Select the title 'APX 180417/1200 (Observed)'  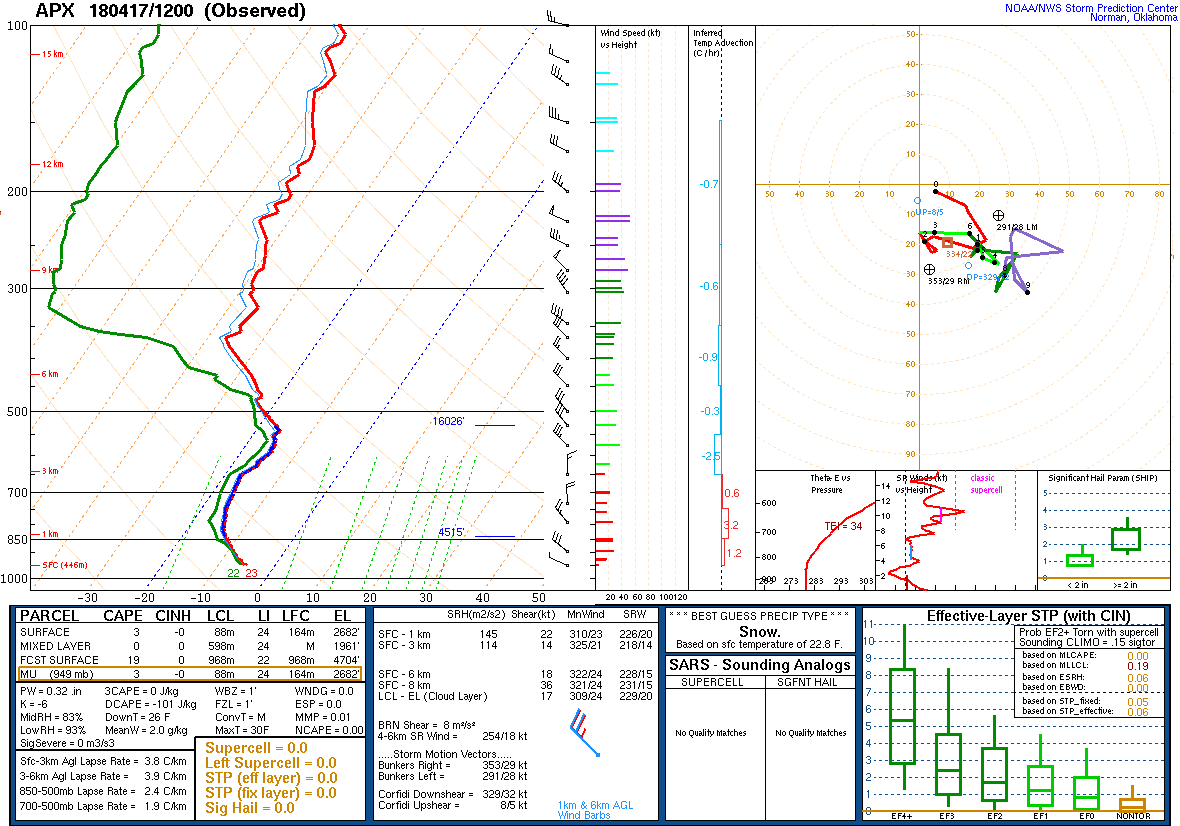171,11
